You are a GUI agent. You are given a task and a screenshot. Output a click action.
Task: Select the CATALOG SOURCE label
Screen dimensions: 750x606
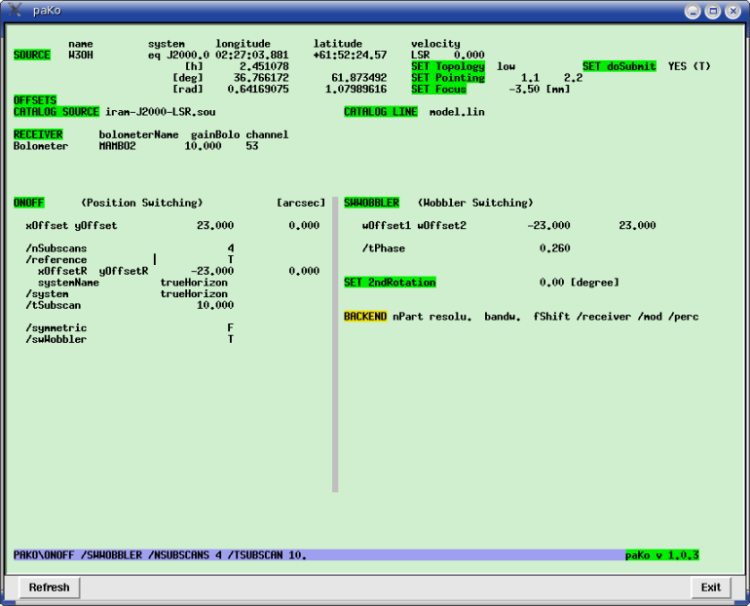coord(56,112)
